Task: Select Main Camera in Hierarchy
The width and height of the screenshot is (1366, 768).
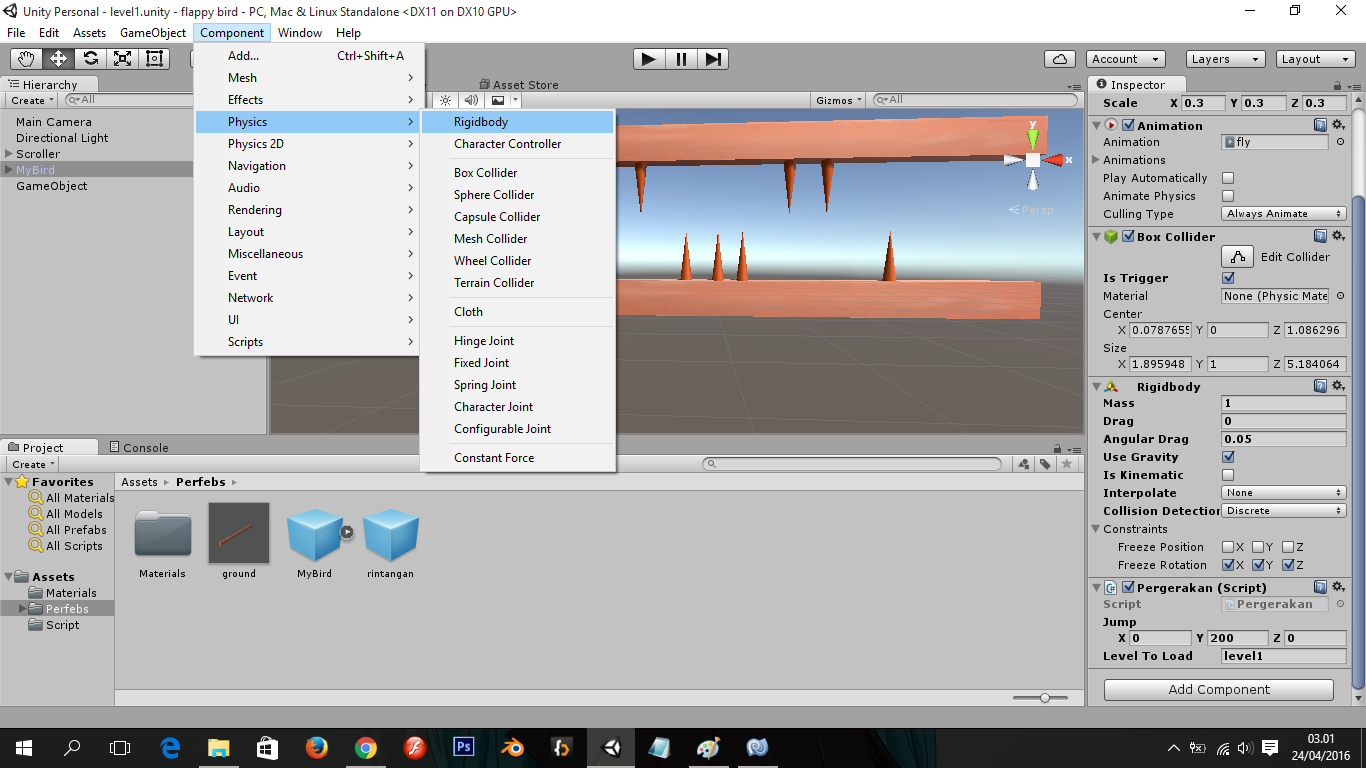Action: coord(54,122)
